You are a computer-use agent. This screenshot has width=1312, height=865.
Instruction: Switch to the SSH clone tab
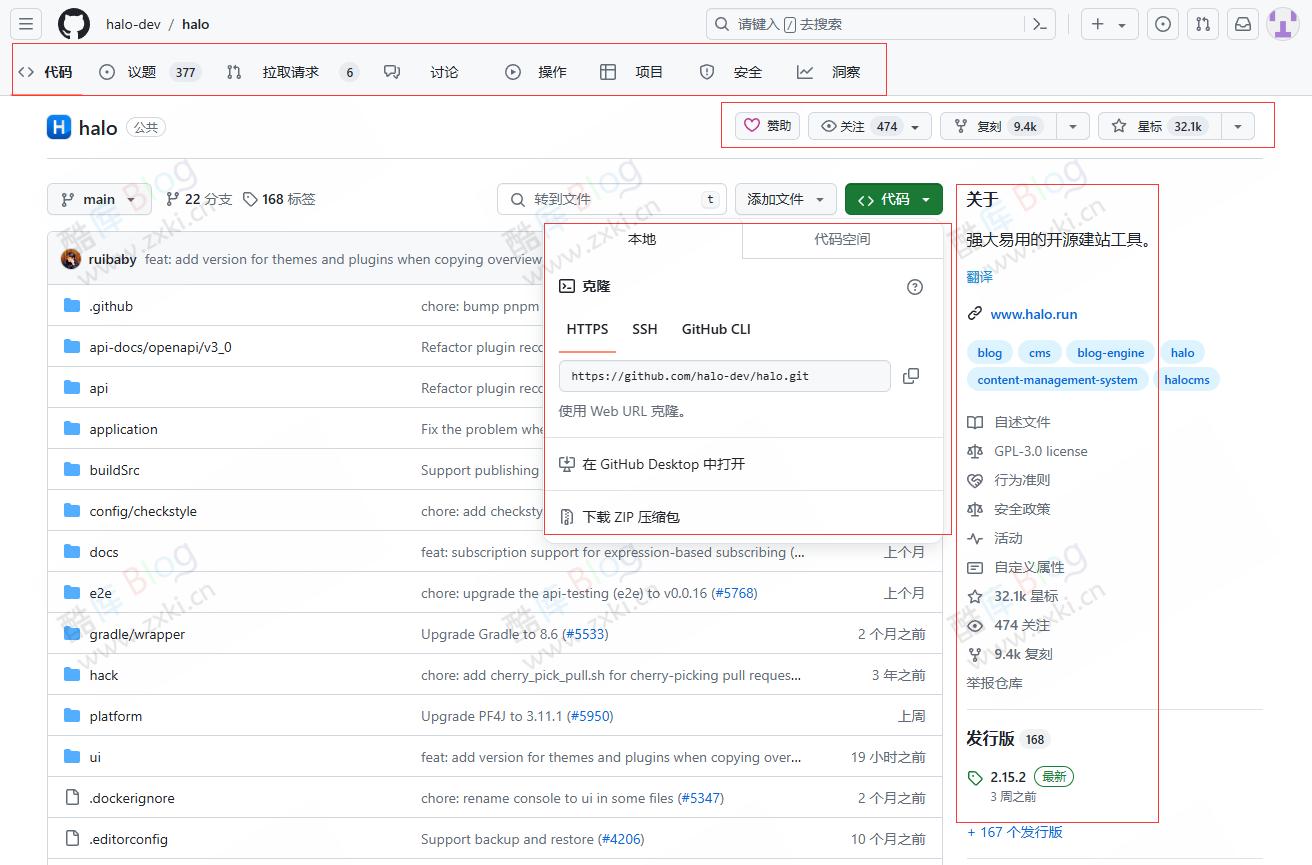(x=644, y=329)
